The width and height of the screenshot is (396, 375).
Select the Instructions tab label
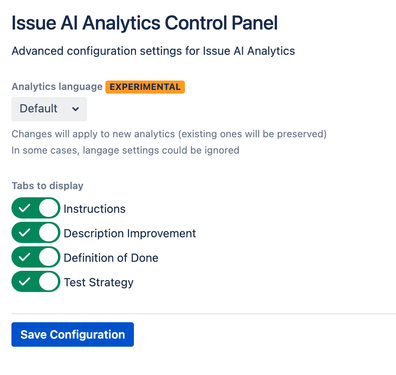[x=95, y=209]
